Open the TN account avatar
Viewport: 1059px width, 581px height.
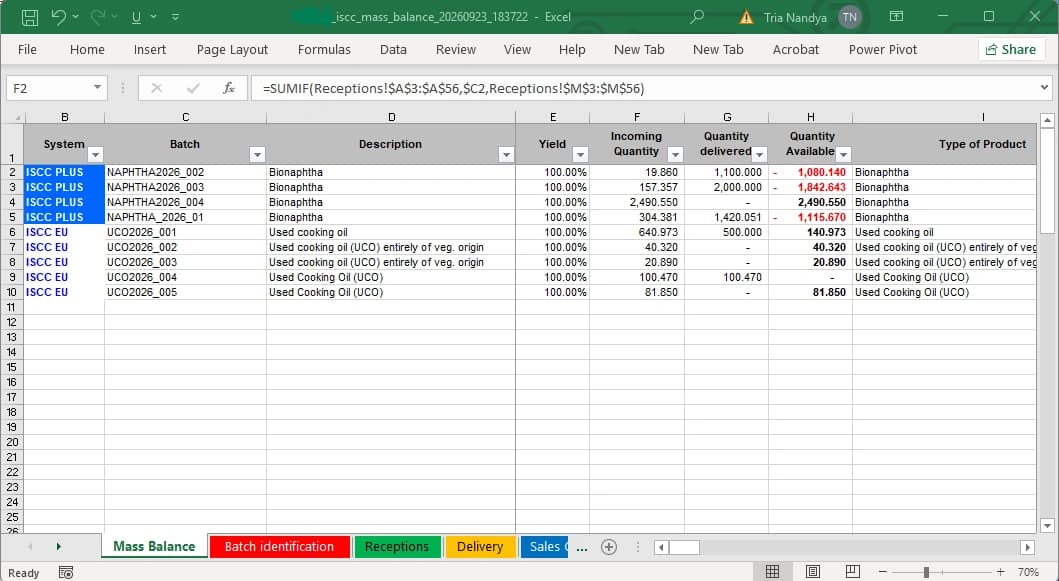pos(850,17)
